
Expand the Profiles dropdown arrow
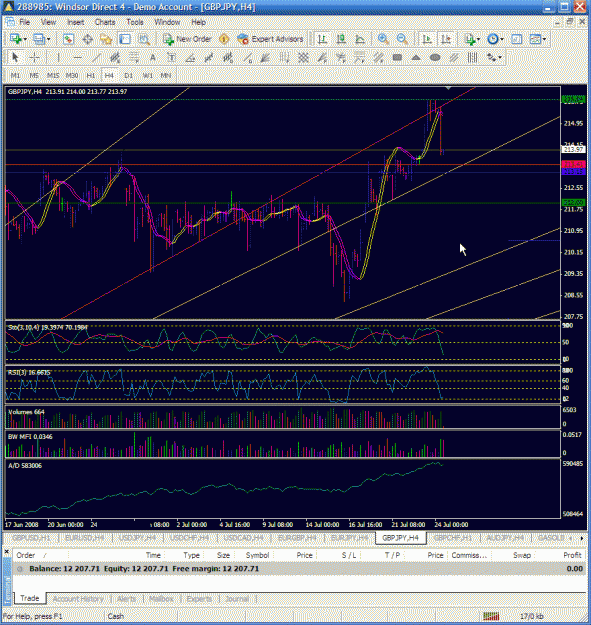pos(49,39)
